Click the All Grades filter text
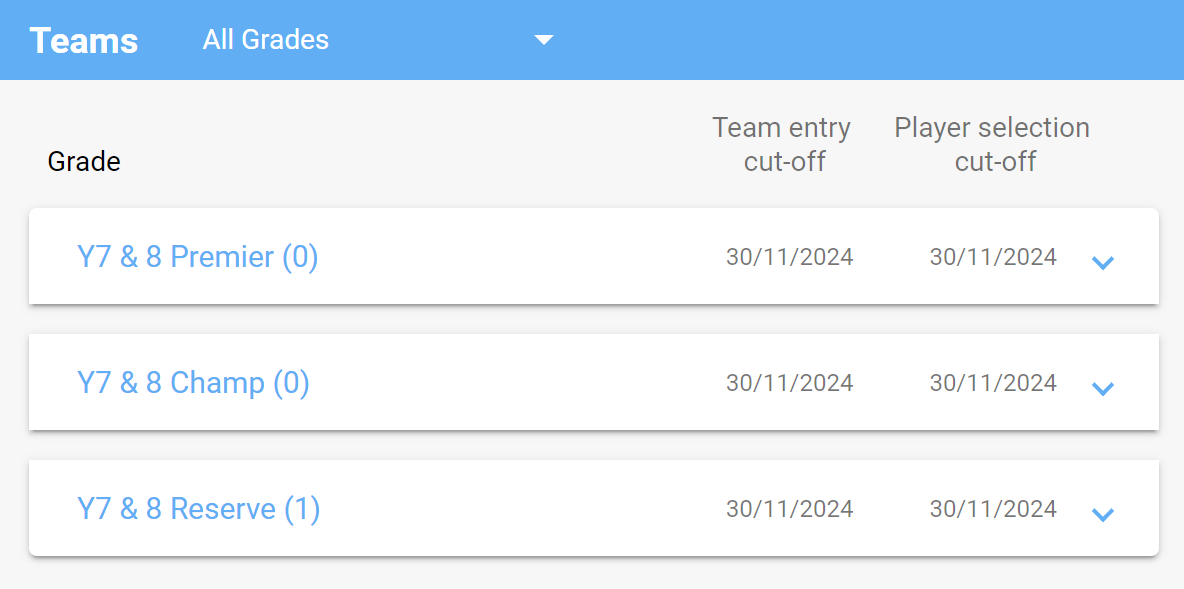 266,39
